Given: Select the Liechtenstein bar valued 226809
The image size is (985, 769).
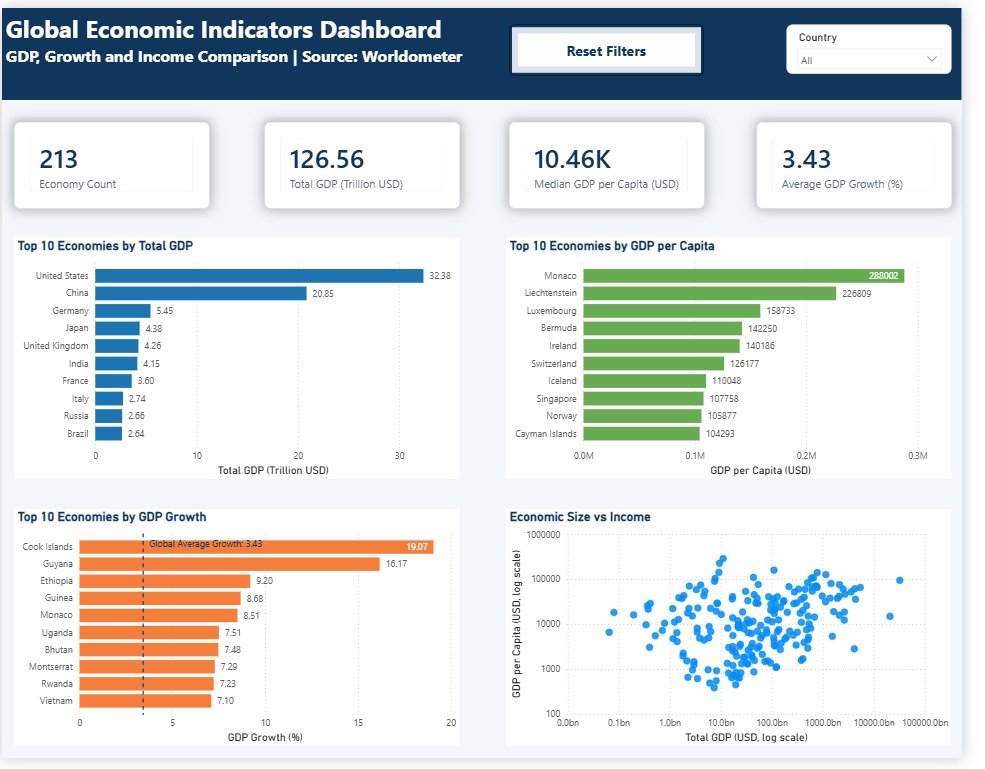Looking at the screenshot, I should click(x=710, y=293).
